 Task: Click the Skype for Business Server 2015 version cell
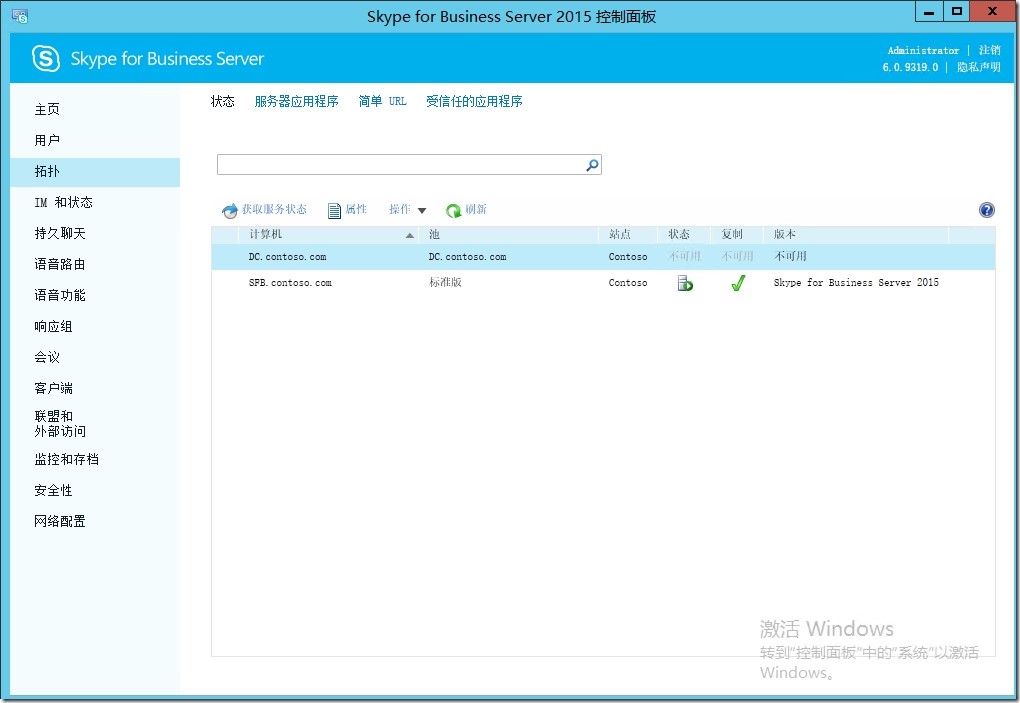856,282
